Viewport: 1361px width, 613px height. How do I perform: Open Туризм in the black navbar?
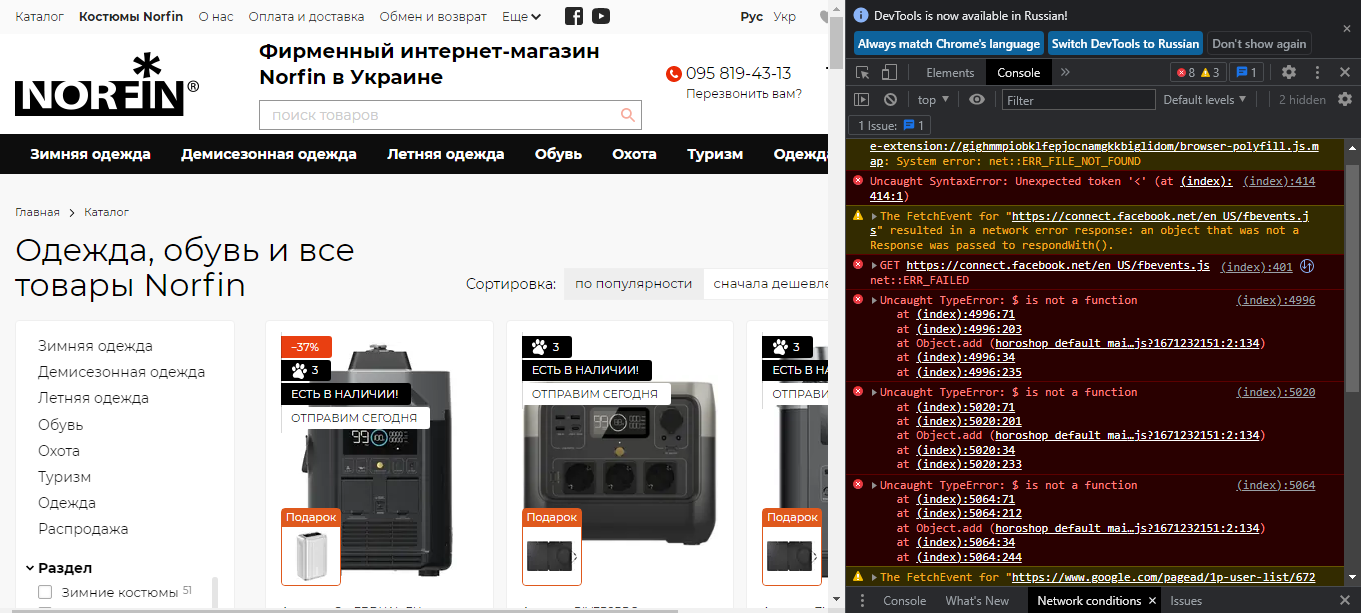[x=715, y=154]
